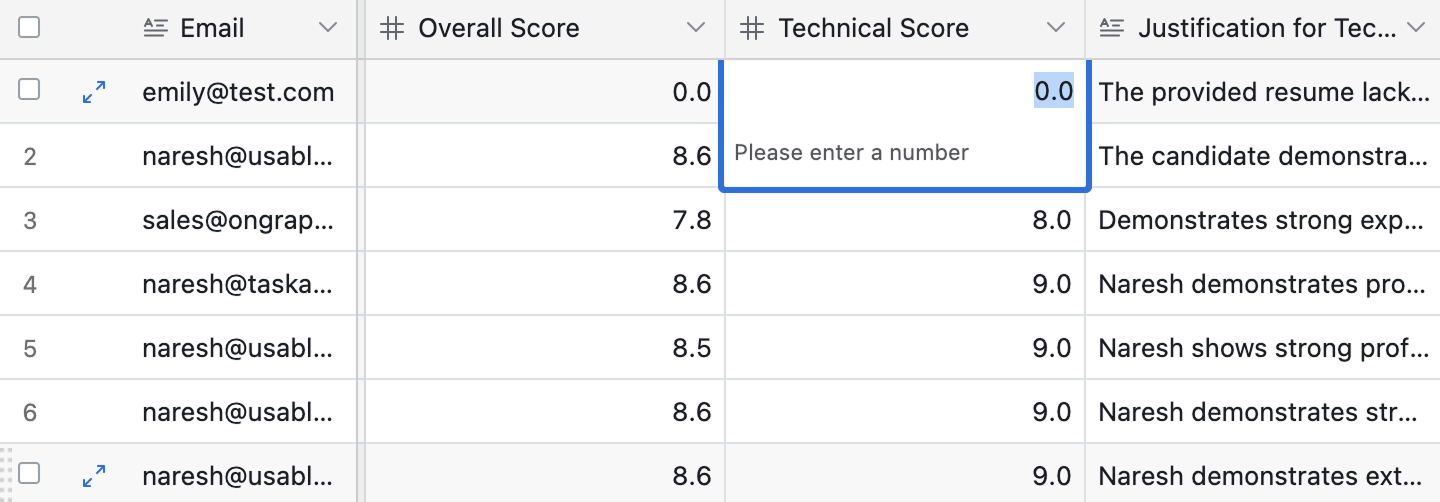
Task: Select row number 4
Action: (x=30, y=284)
